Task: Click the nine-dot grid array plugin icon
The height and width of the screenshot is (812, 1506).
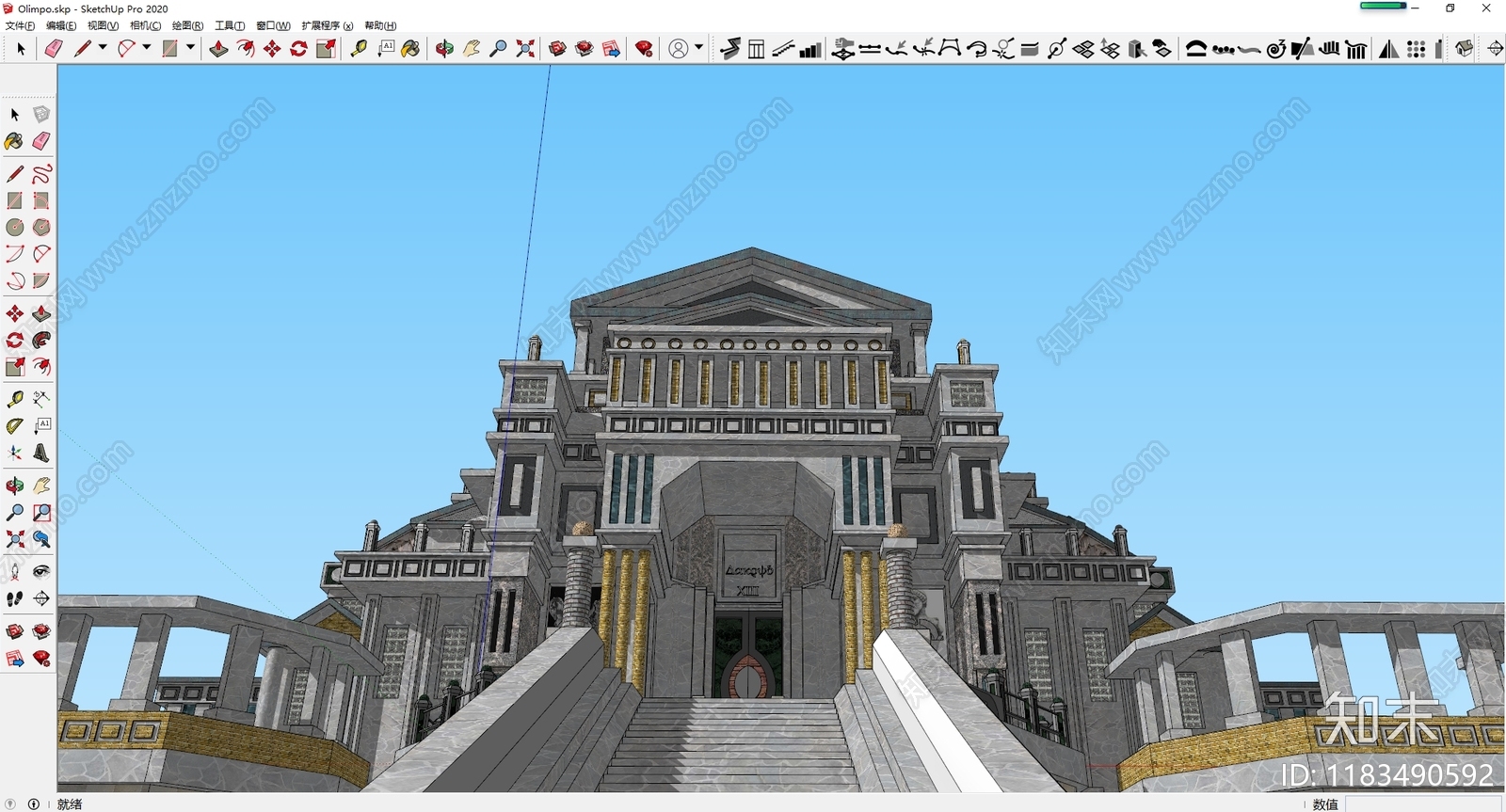Action: [1416, 49]
